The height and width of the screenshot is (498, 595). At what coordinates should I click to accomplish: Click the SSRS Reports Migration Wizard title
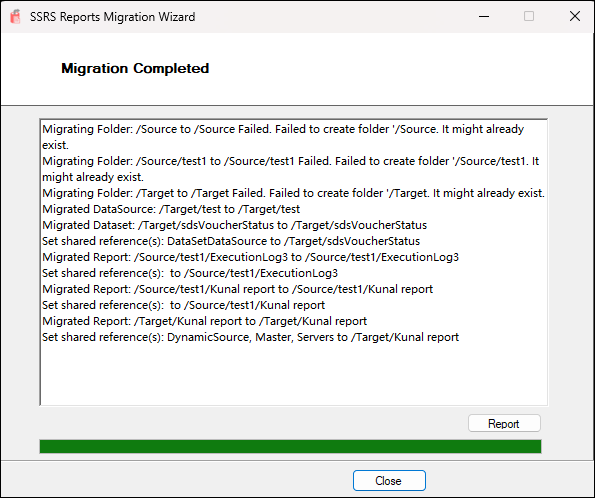113,17
